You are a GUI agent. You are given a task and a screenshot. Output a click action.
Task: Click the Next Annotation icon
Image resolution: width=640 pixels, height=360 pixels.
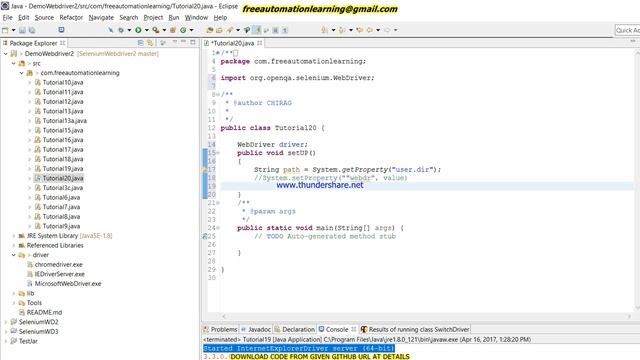pos(324,30)
